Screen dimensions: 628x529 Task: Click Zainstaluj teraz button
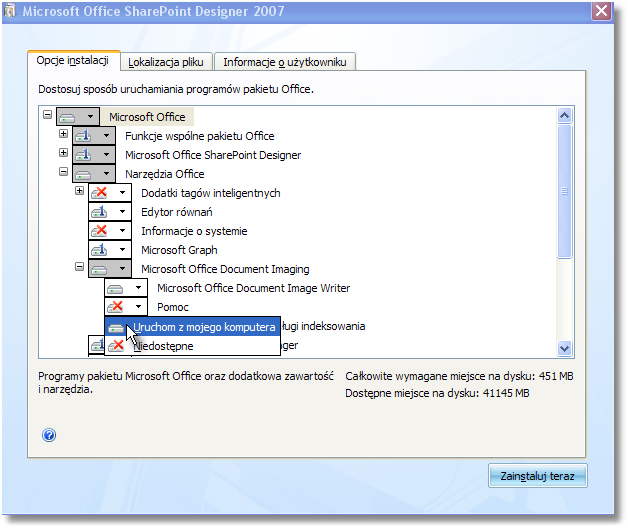click(537, 476)
